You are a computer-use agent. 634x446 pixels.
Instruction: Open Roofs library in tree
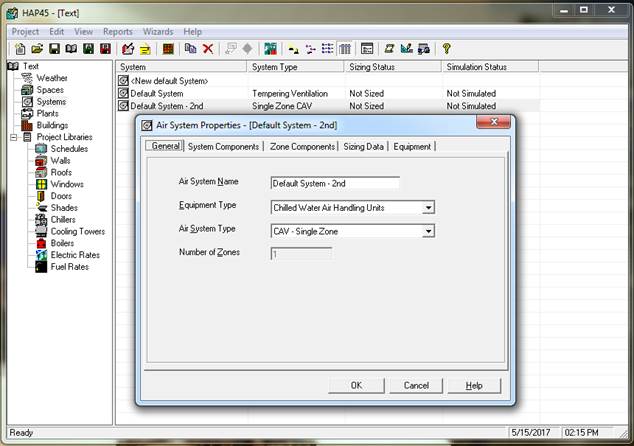pyautogui.click(x=61, y=172)
